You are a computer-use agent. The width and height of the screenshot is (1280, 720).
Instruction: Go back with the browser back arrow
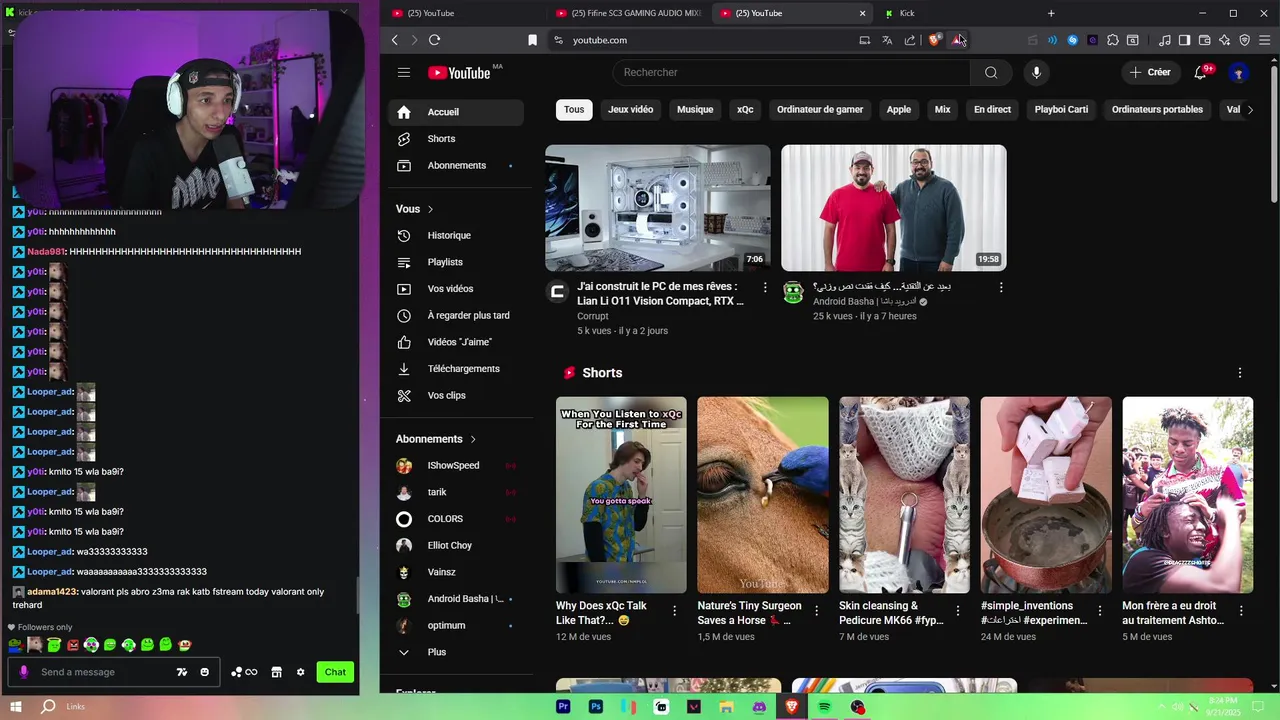pos(395,40)
